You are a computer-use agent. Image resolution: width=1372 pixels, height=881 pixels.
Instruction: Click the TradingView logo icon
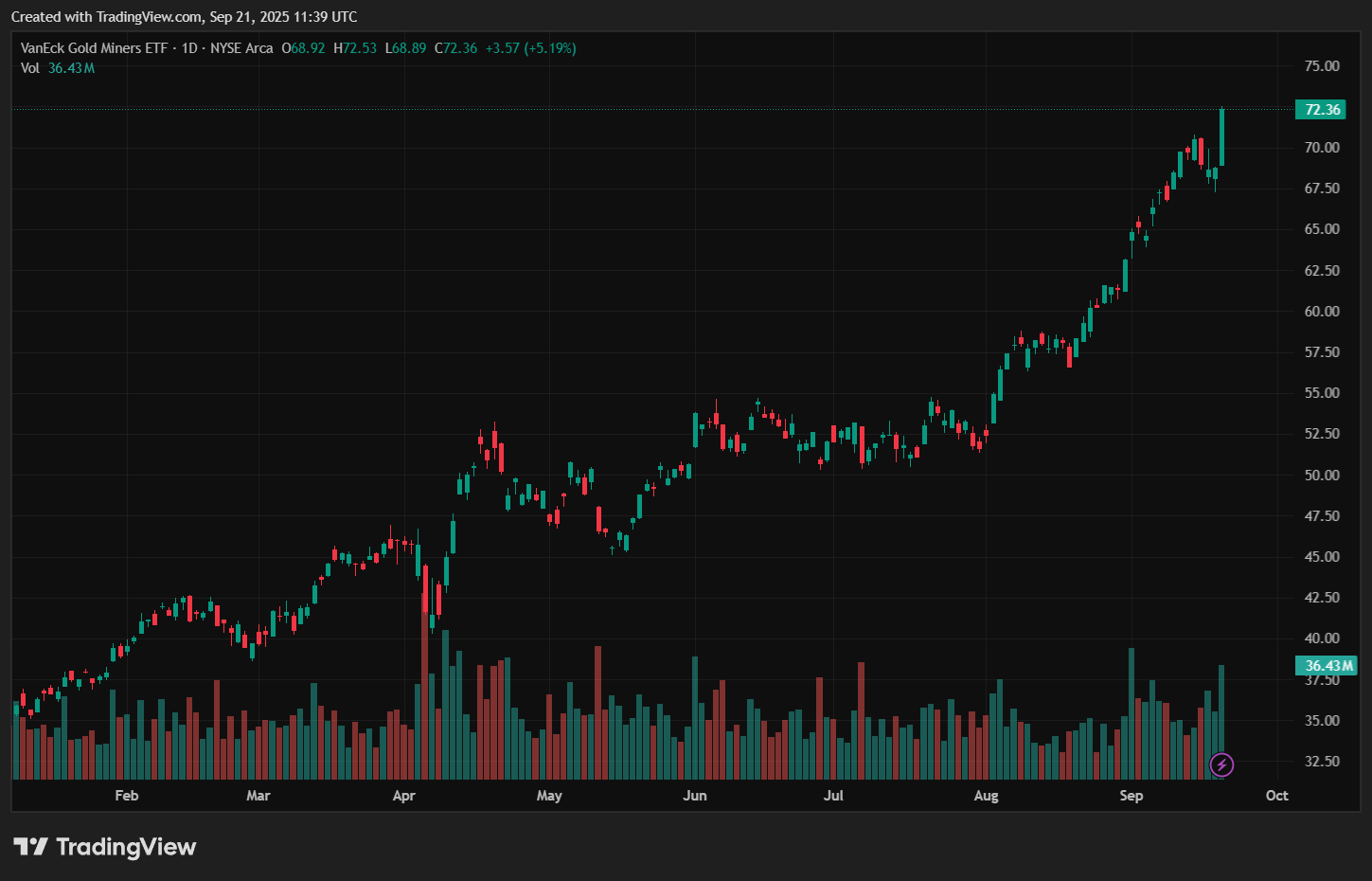pos(30,847)
